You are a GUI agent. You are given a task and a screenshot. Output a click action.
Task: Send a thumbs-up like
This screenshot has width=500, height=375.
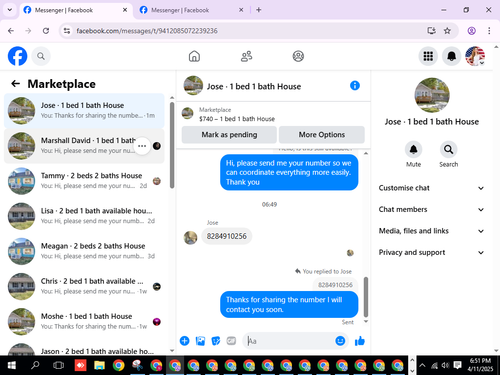click(x=360, y=341)
